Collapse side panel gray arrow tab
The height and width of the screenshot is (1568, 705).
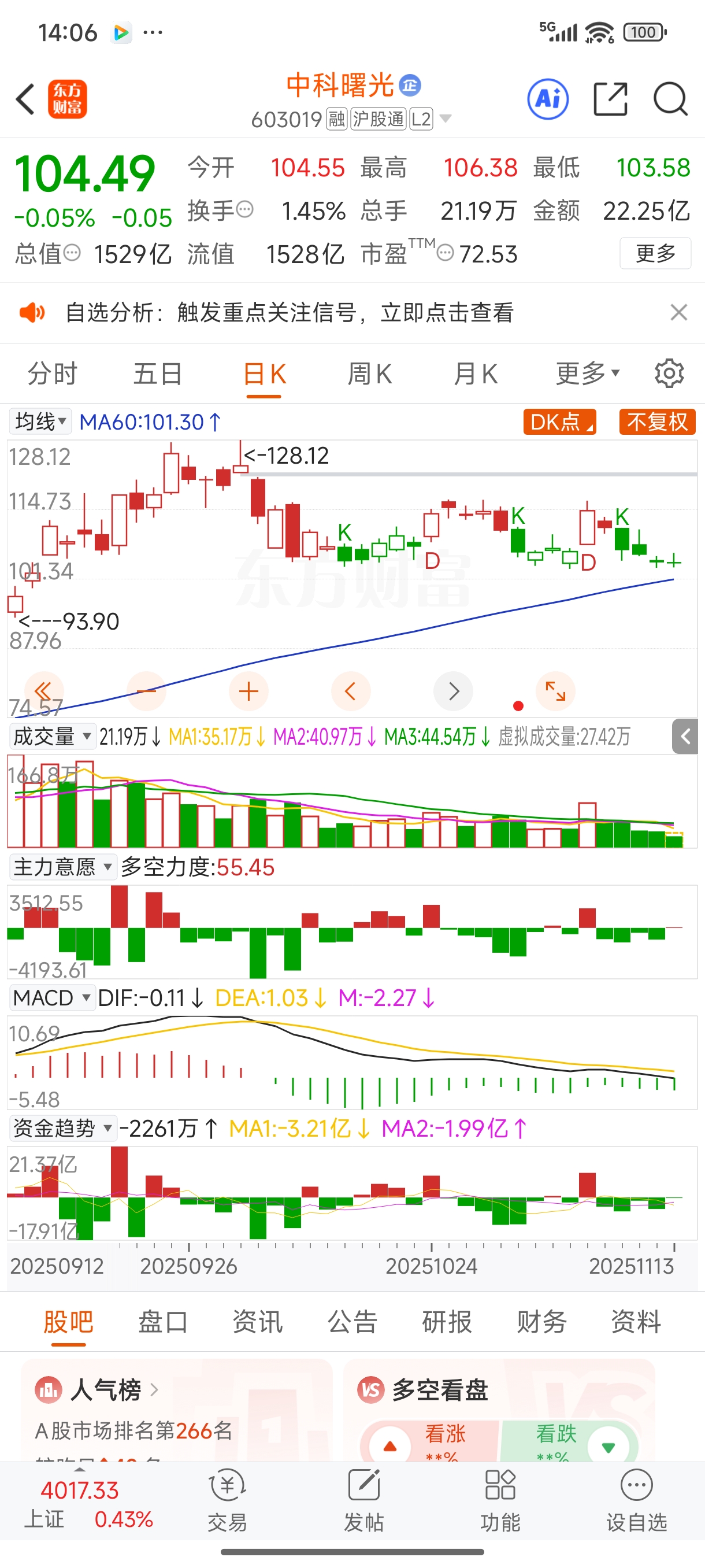tap(685, 737)
